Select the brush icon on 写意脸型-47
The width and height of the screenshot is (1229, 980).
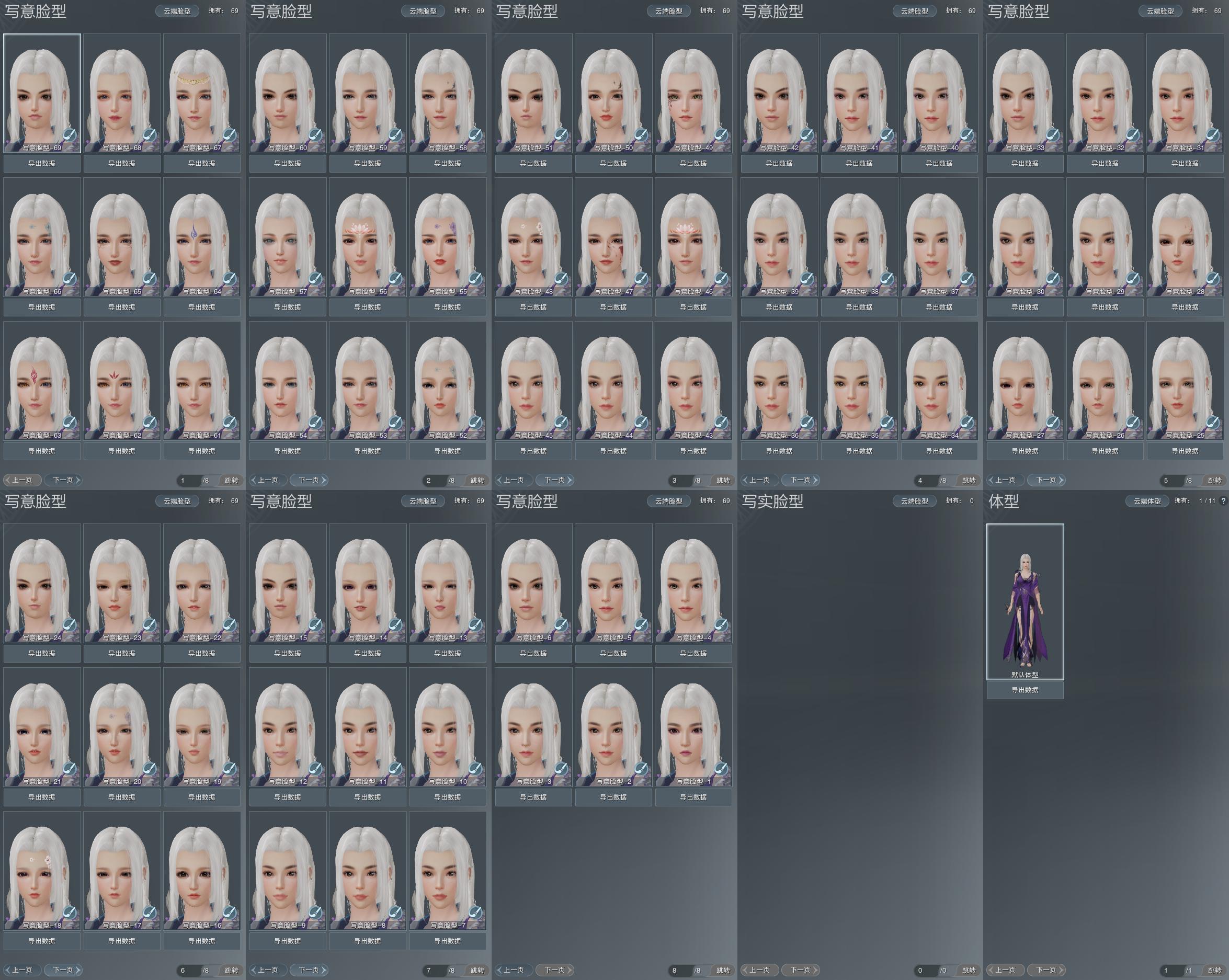[x=641, y=279]
